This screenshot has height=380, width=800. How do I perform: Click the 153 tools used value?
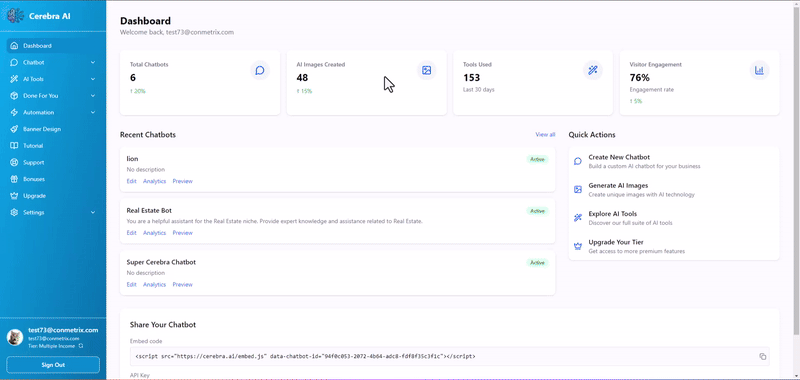coord(471,78)
